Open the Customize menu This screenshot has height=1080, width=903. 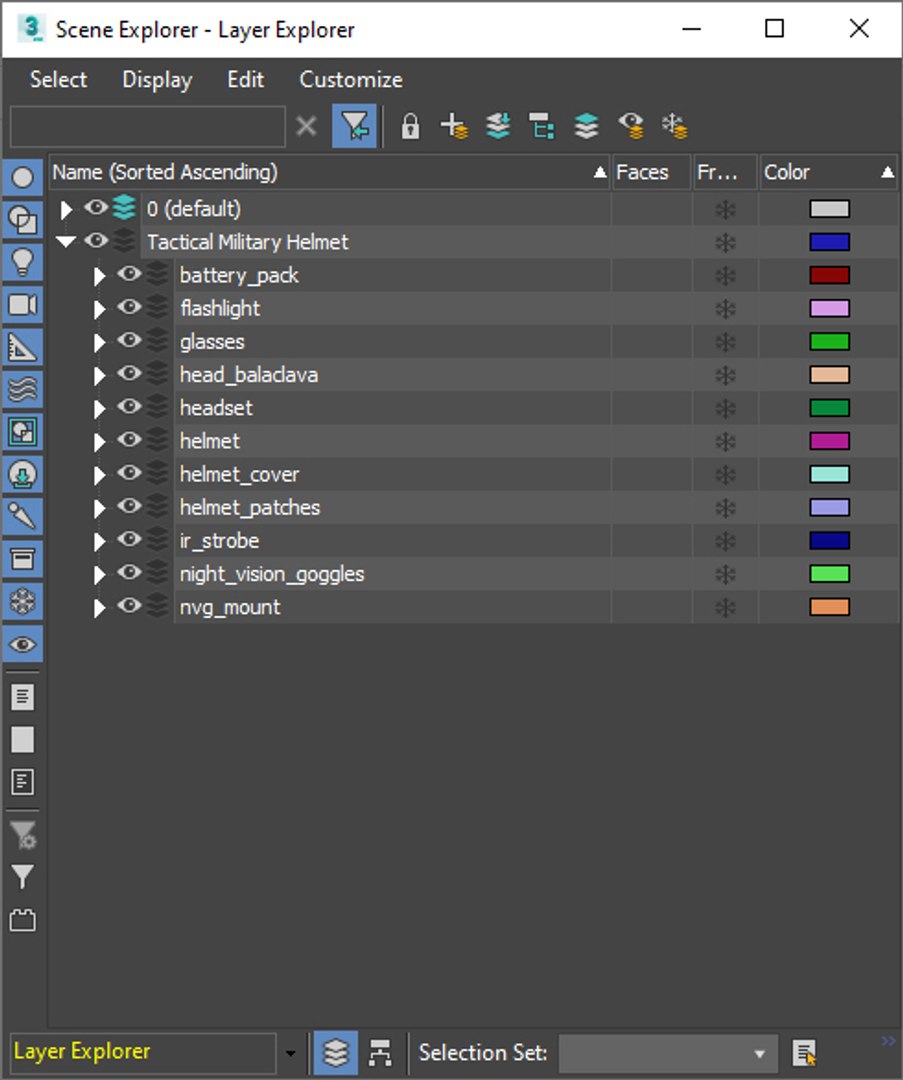(351, 80)
